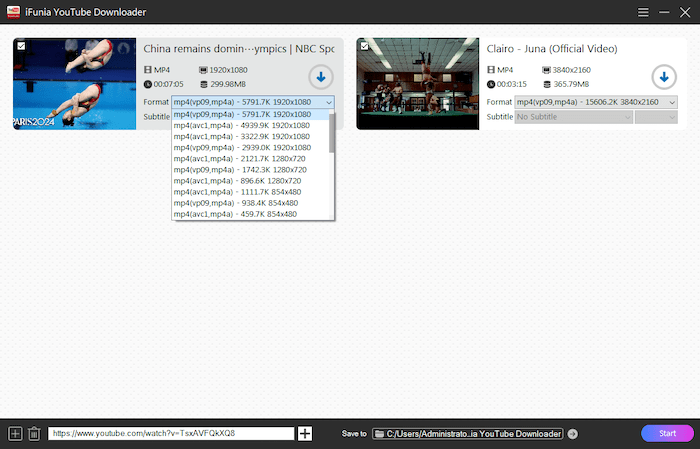The image size is (700, 449).
Task: Click the folder icon in Save to path
Action: point(380,434)
